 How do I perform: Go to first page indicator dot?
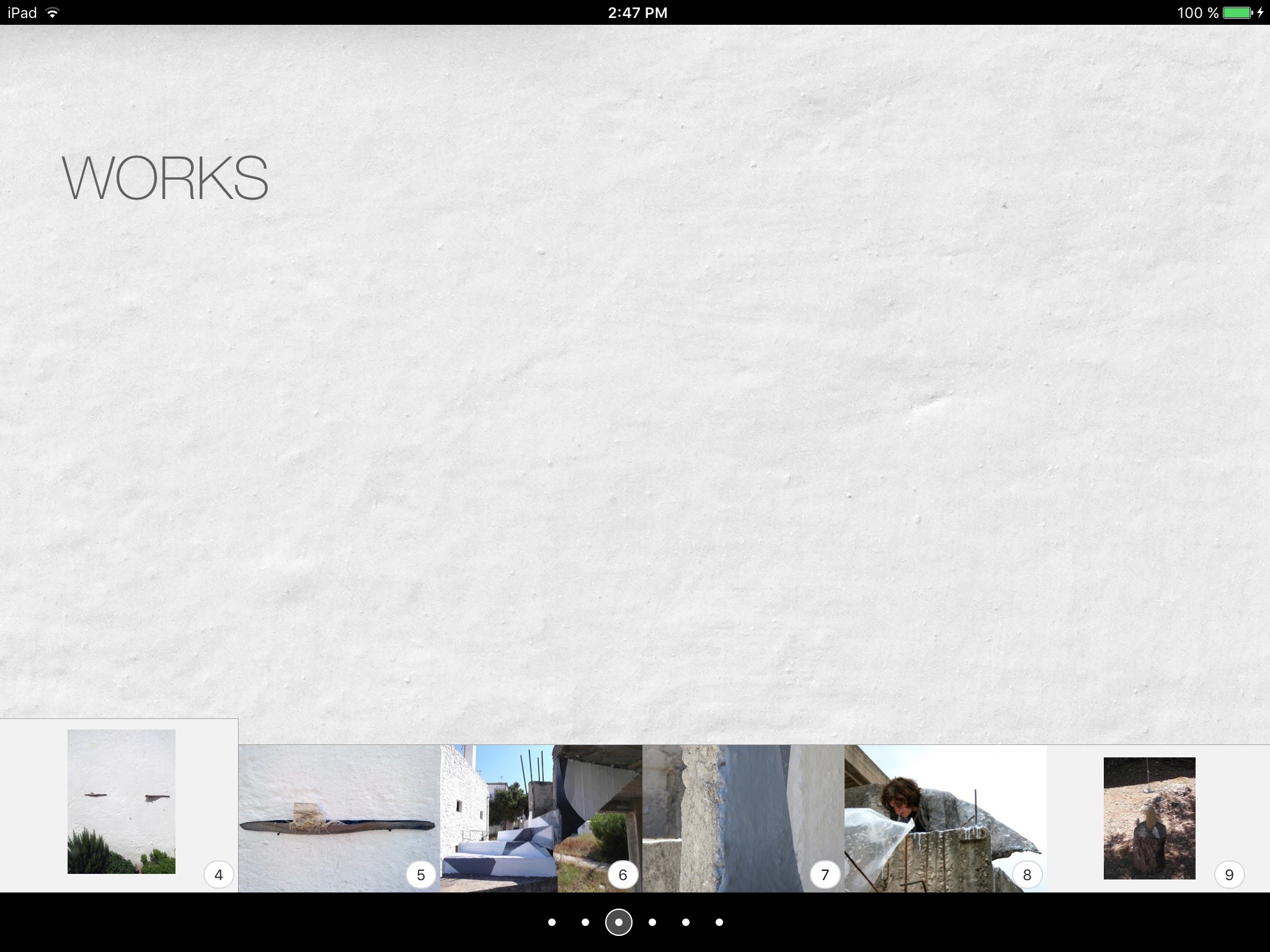click(552, 922)
